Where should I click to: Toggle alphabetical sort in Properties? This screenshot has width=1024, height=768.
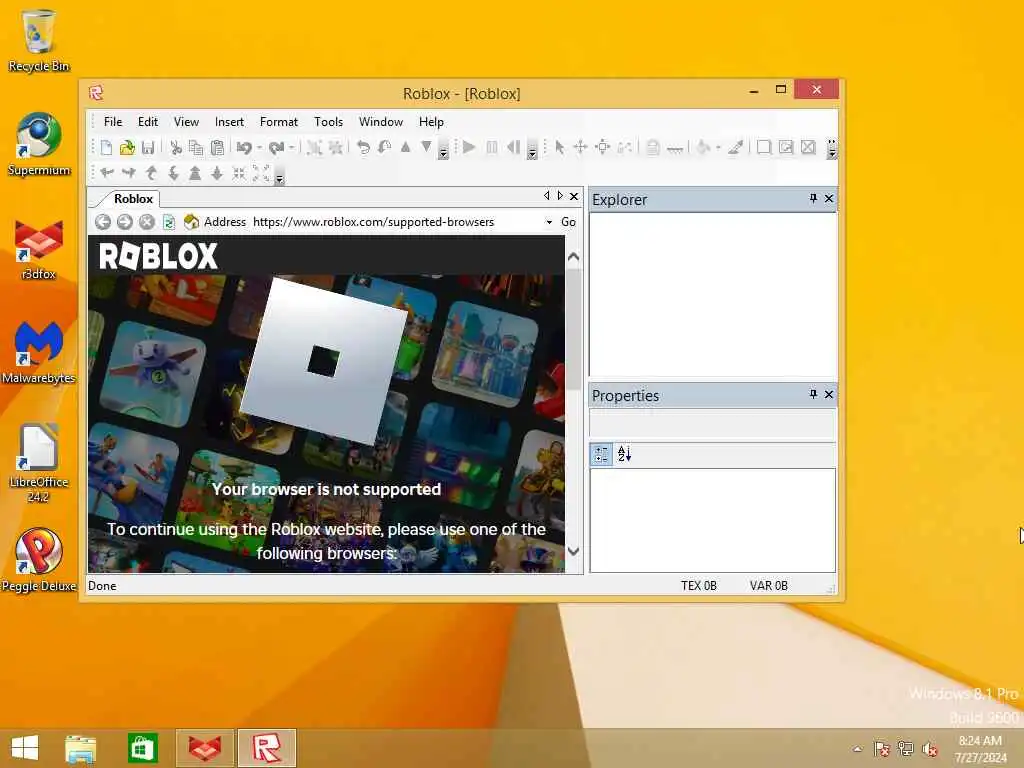coord(624,454)
